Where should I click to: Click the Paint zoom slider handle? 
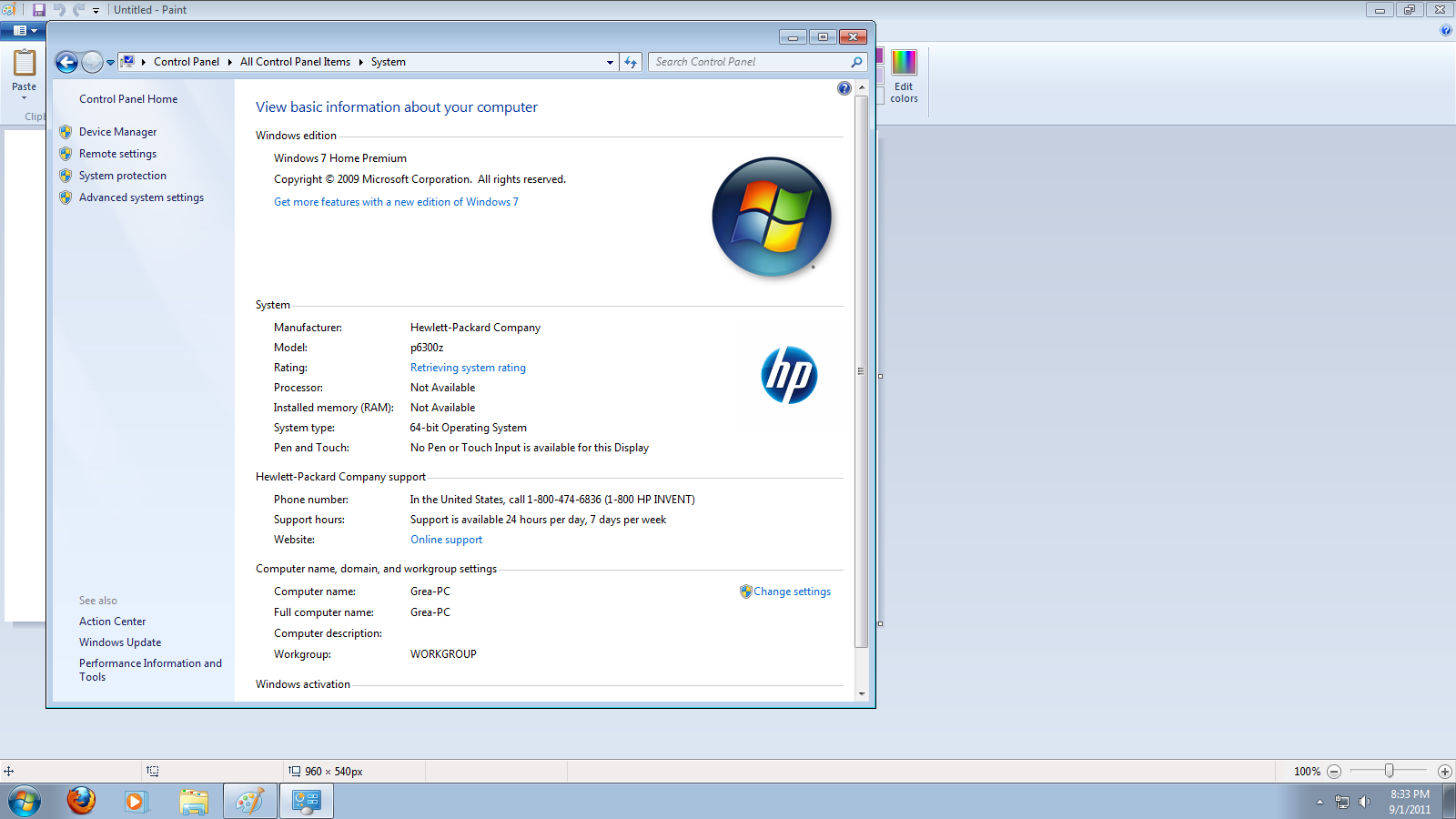pos(1389,771)
